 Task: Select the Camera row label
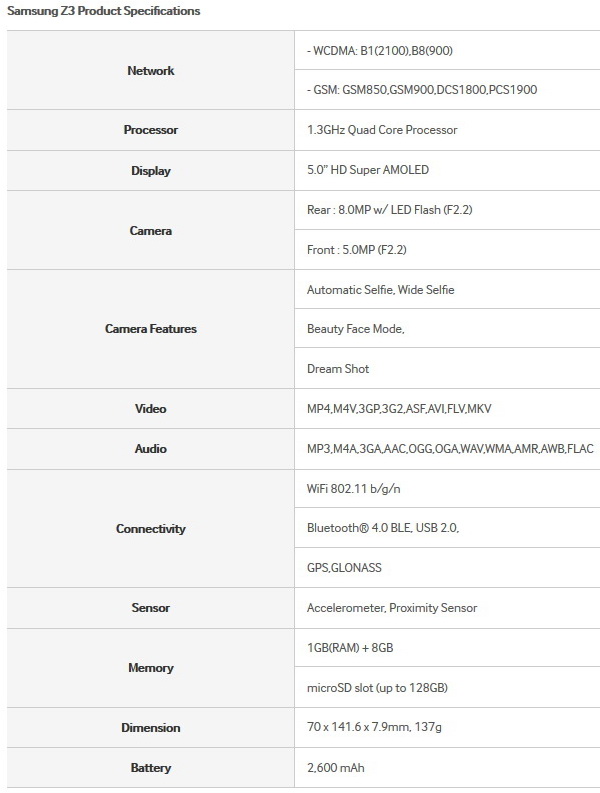pos(150,230)
